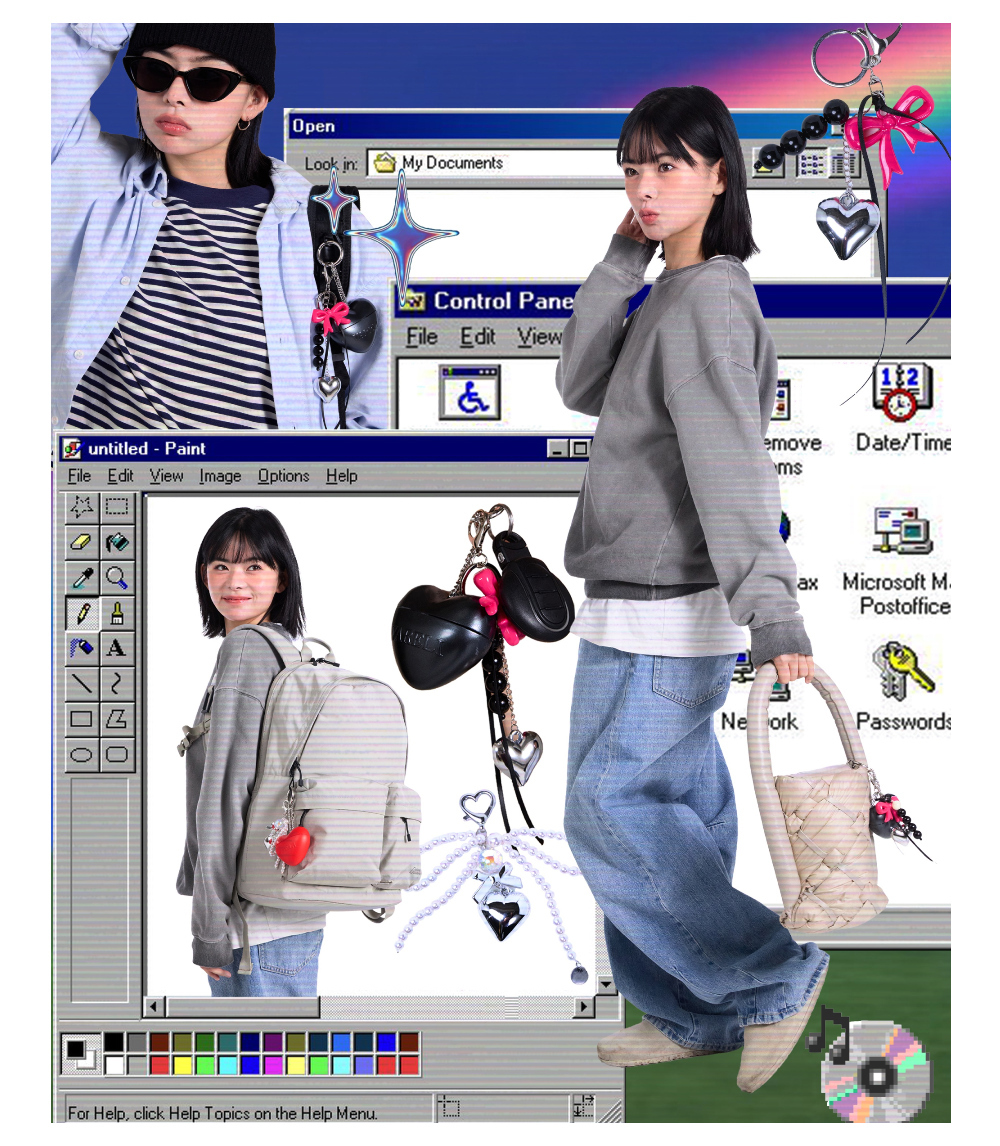
Task: Click the left arrow of Paint's horizontal scrollbar
Action: click(153, 1007)
